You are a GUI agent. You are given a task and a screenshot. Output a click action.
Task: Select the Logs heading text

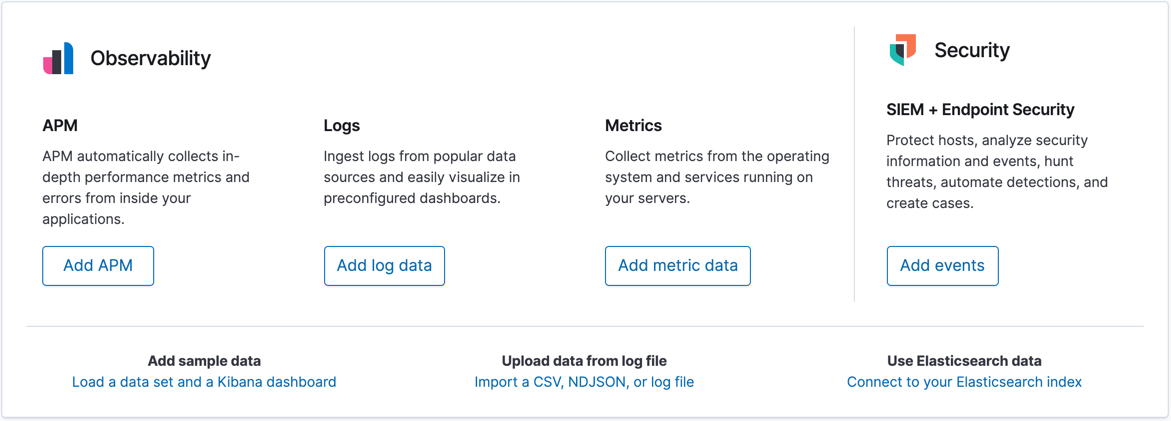click(342, 126)
